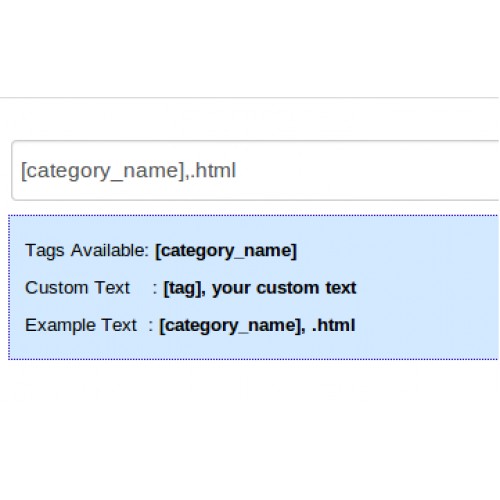Screen dimensions: 500x500
Task: Click the horizontal divider line above the field
Action: click(x=249, y=98)
